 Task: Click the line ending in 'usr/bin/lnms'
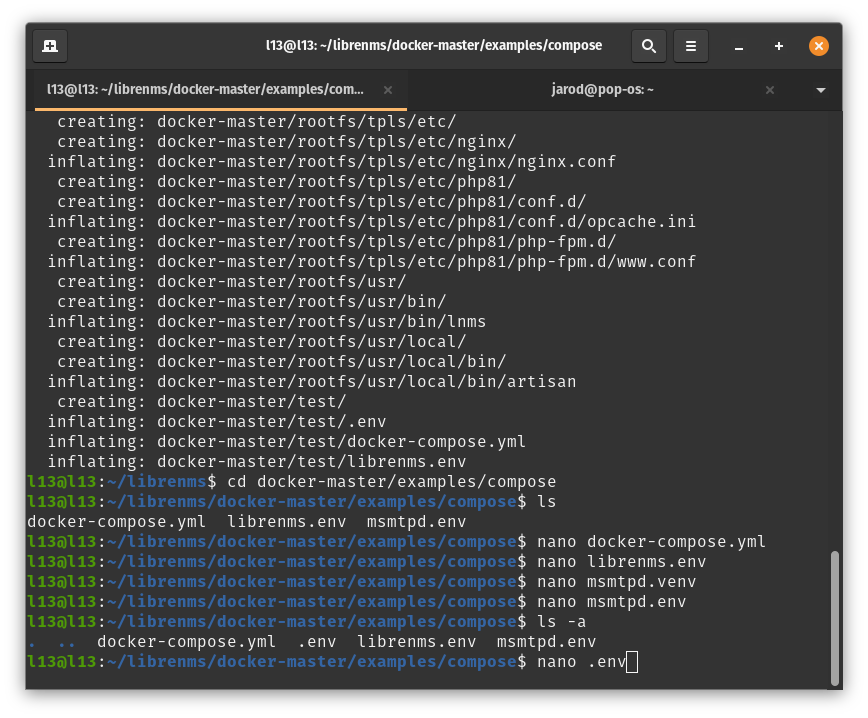coord(267,322)
